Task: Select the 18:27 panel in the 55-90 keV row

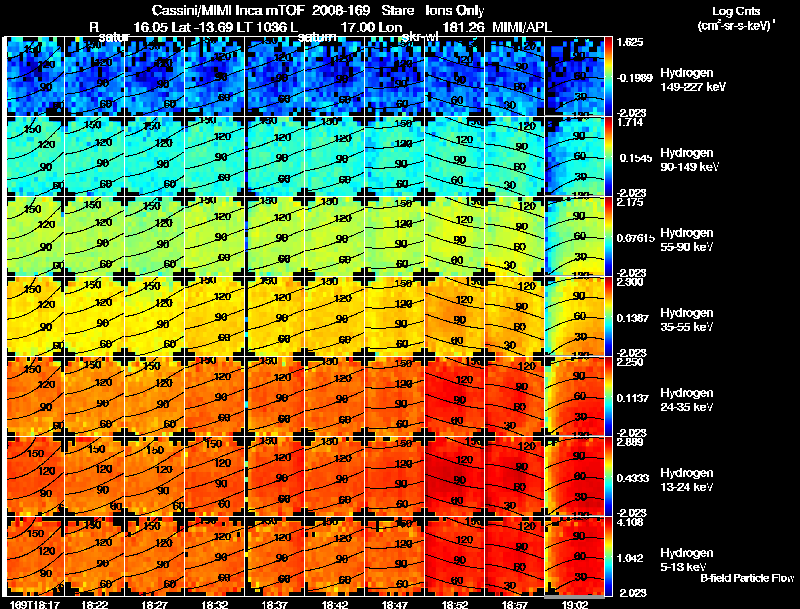Action: coord(155,236)
